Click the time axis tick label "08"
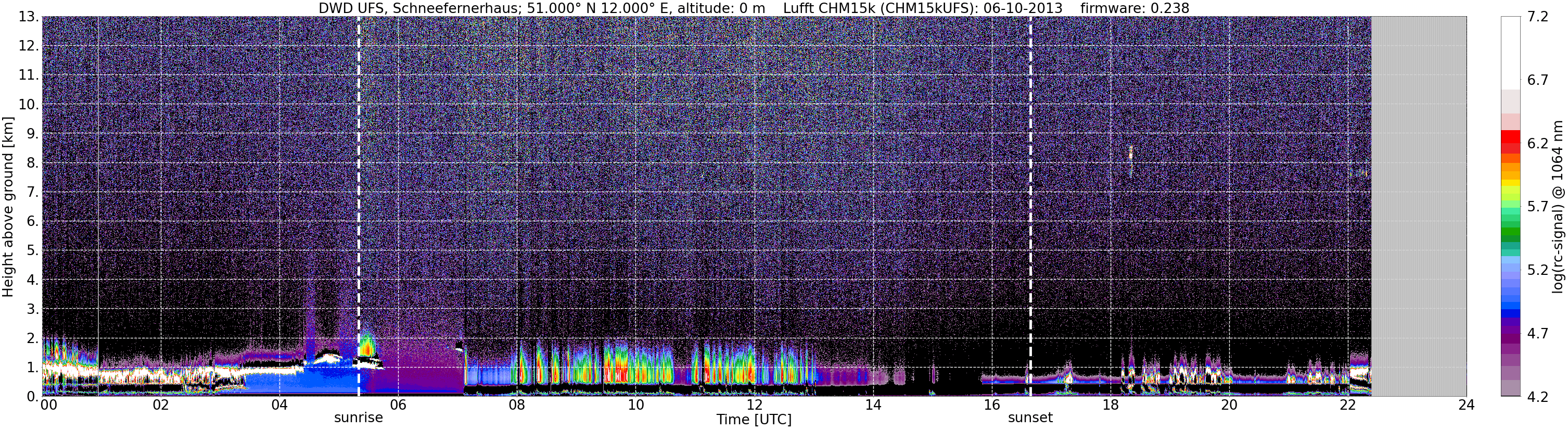The height and width of the screenshot is (430, 1568). tap(516, 406)
